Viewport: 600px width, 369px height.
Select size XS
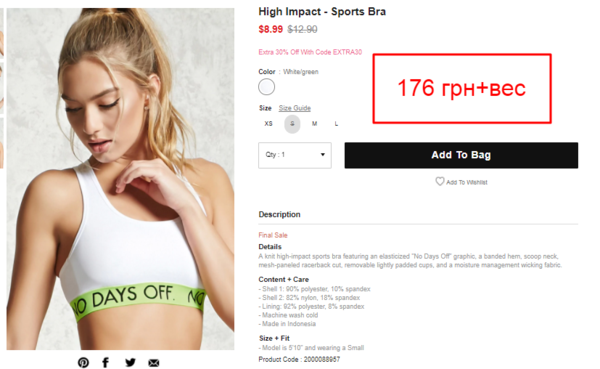(269, 124)
